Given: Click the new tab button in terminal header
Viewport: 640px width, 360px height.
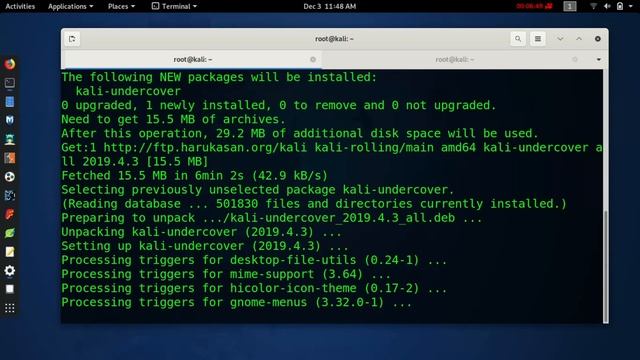Looking at the screenshot, I should [x=72, y=39].
